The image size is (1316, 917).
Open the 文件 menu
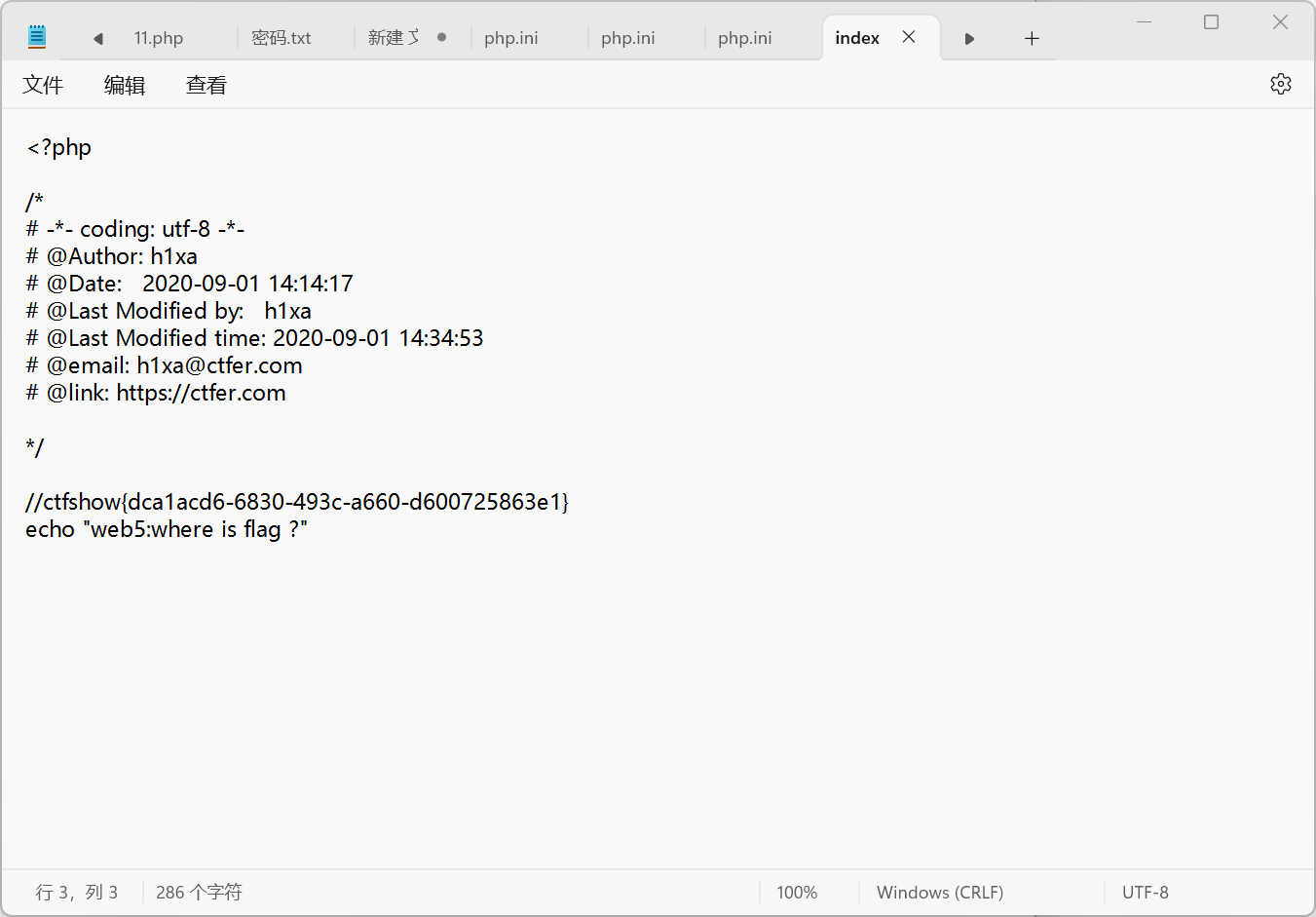[43, 86]
